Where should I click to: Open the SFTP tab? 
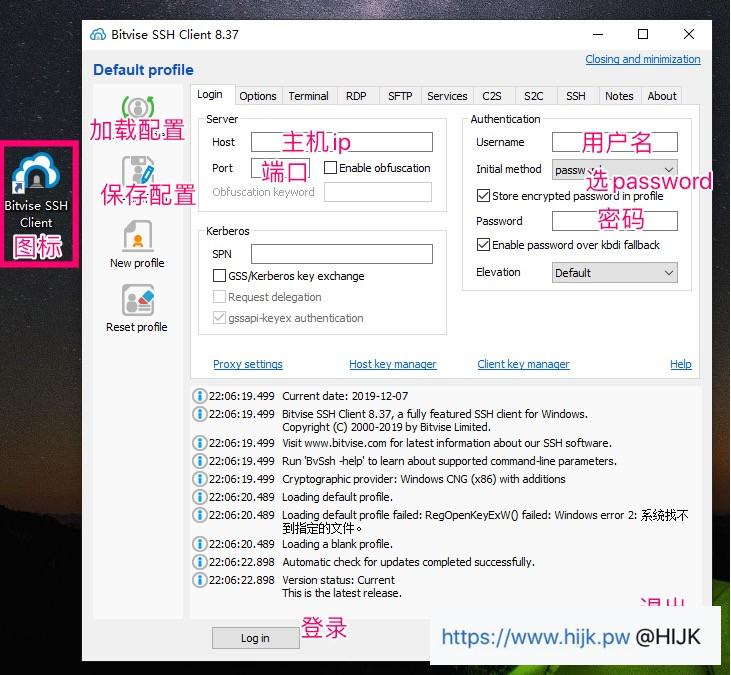tap(399, 96)
